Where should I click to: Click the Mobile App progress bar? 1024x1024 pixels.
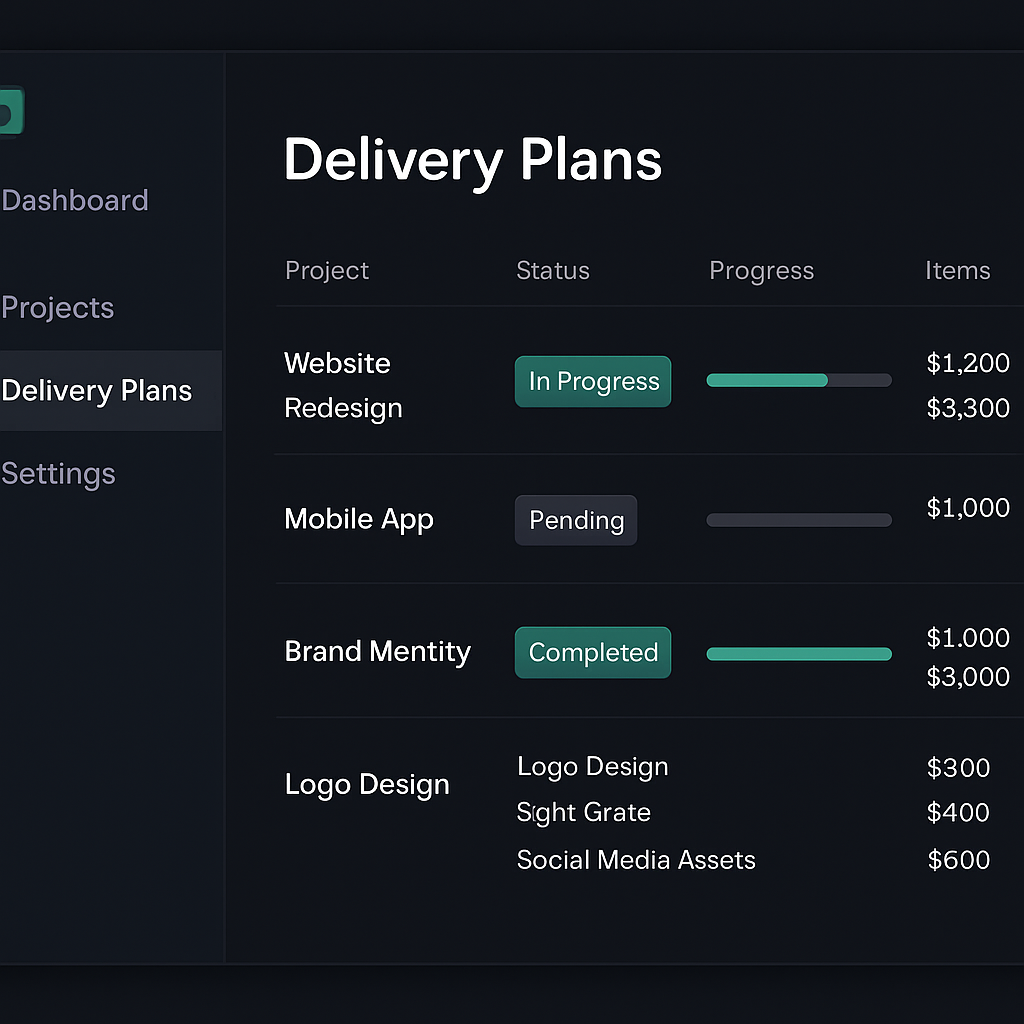click(x=799, y=520)
